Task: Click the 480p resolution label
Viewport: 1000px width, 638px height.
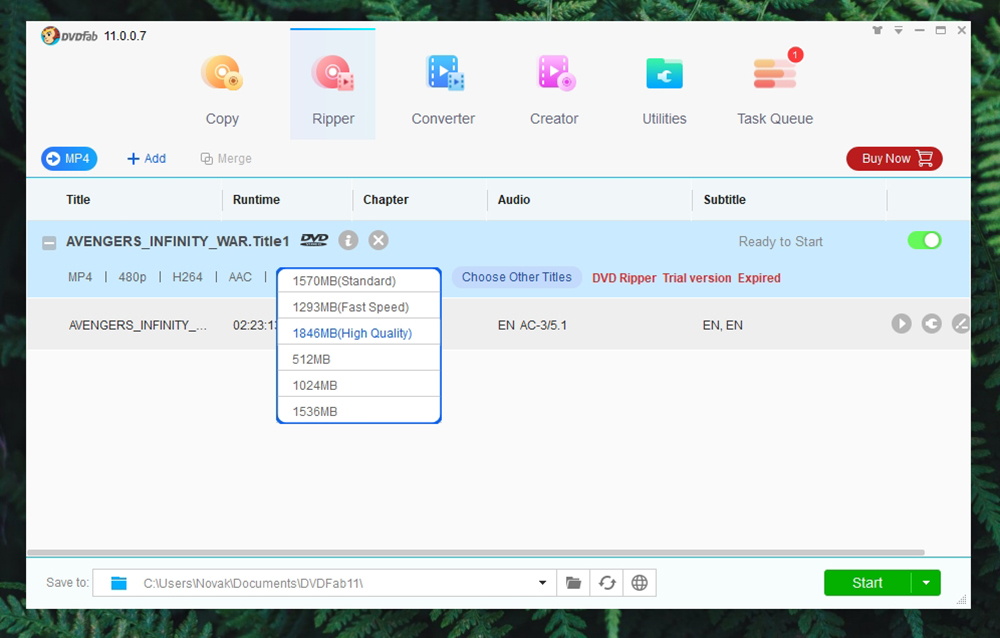Action: coord(132,277)
